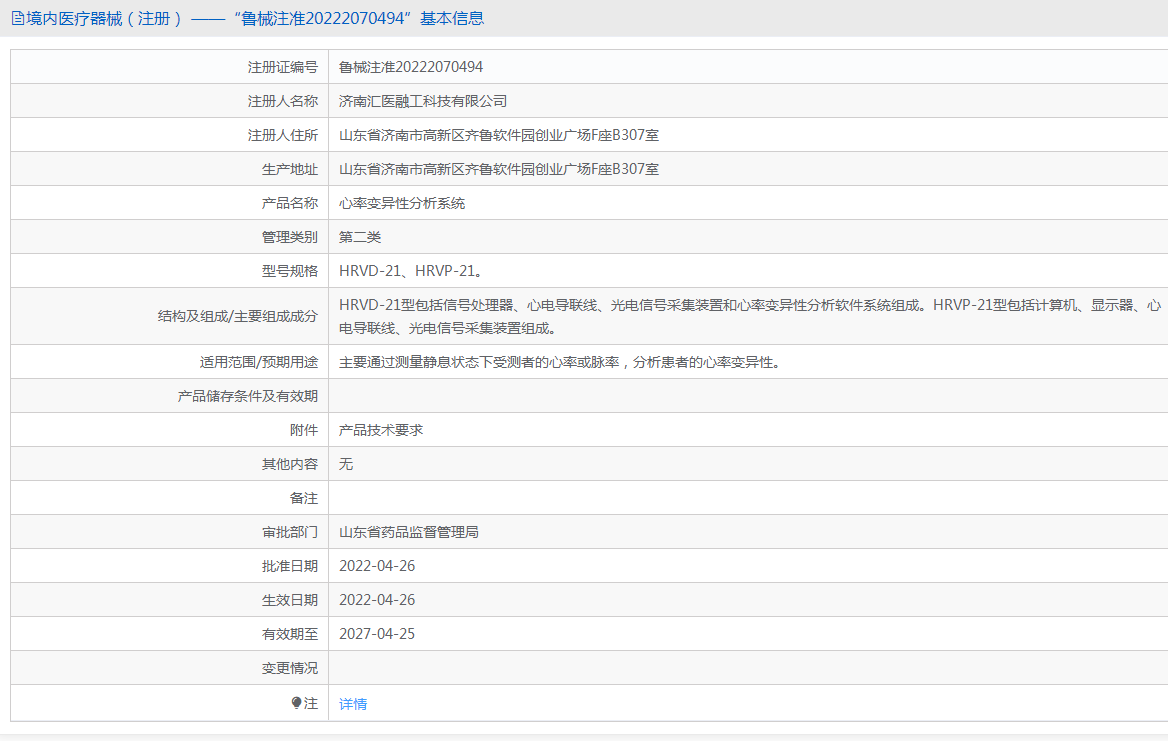
Task: Select the expiry date 2027-04-25
Action: [x=377, y=635]
